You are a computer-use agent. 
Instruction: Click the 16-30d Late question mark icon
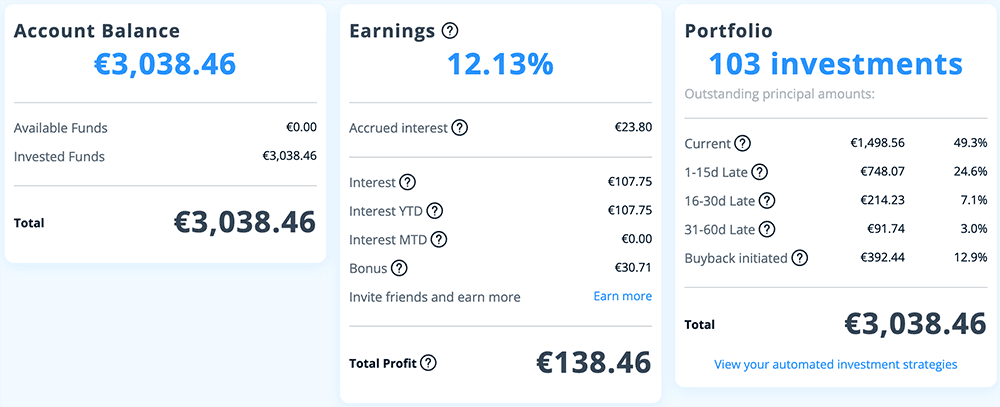[766, 201]
